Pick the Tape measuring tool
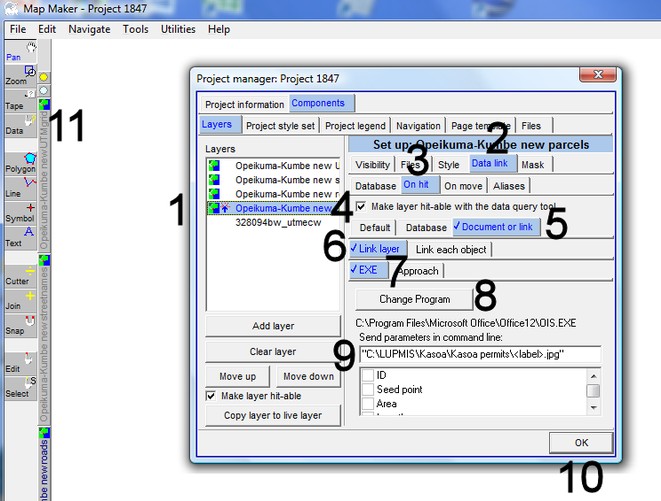 [15, 100]
